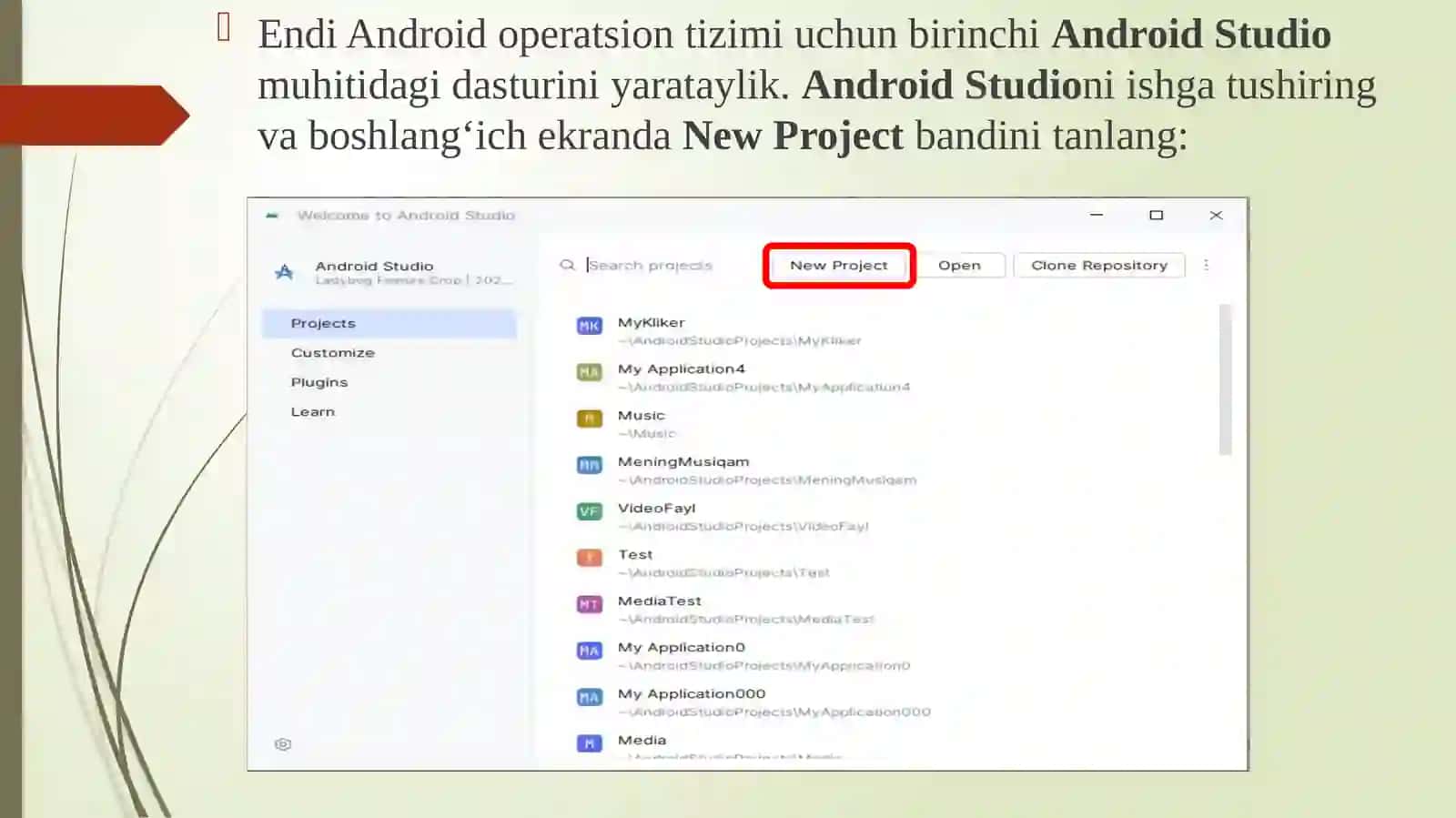Click the New Project button
The image size is (1456, 818).
(838, 266)
